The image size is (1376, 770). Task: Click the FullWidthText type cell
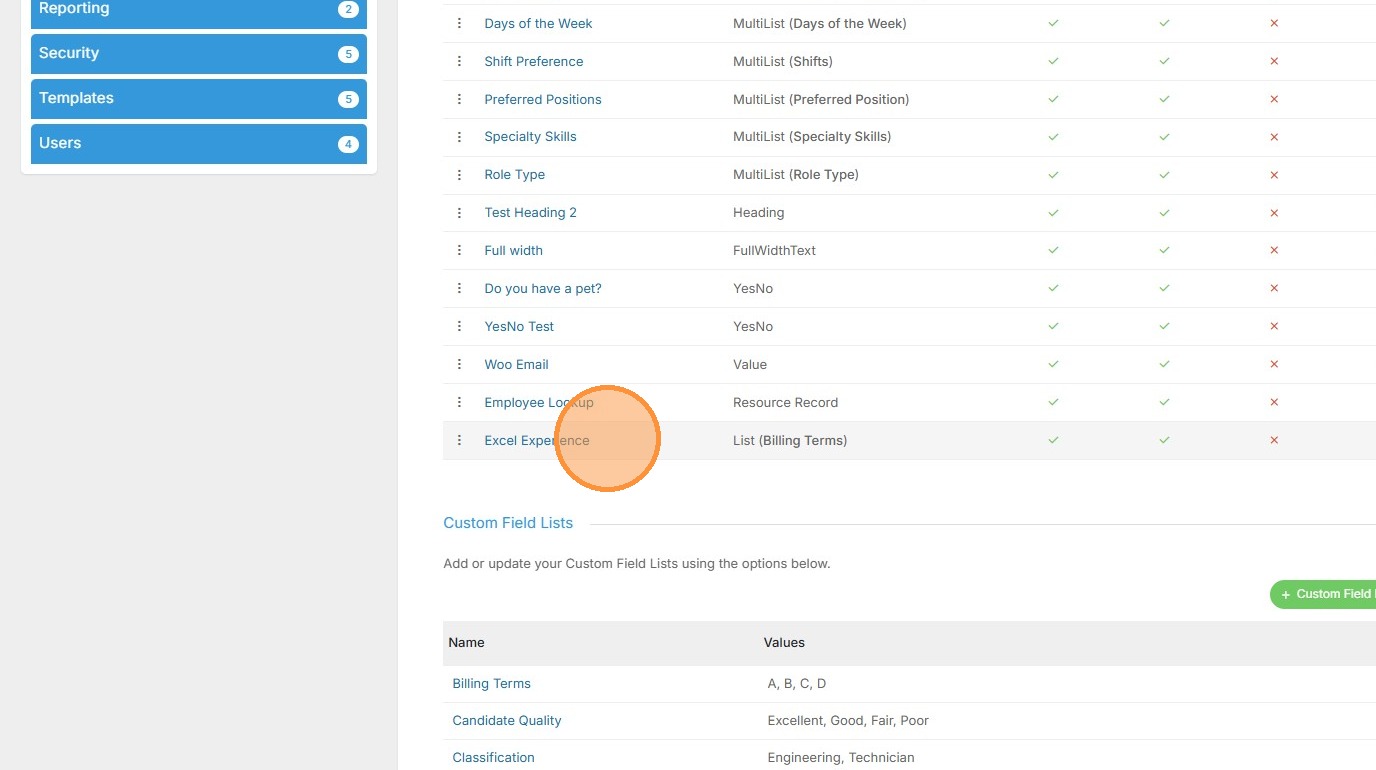[774, 251]
